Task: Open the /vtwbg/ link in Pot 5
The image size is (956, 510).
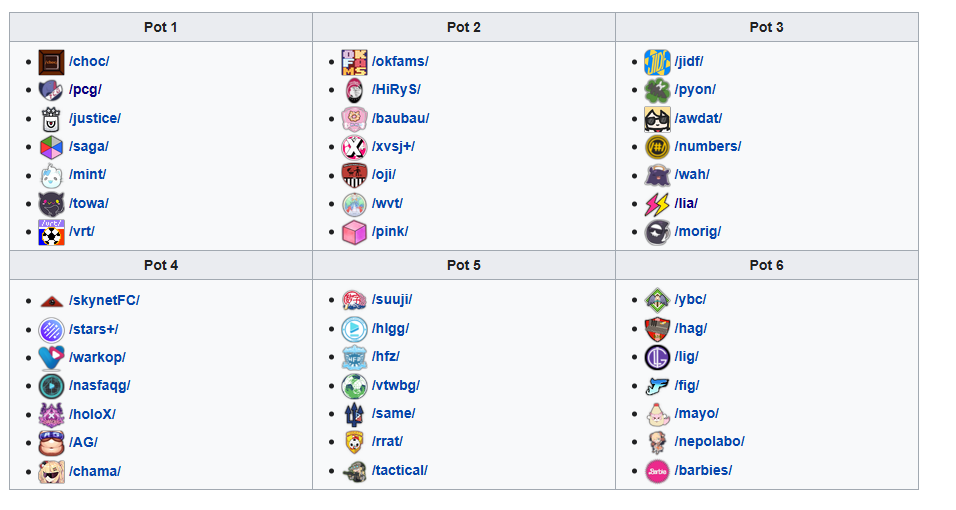Action: point(396,386)
